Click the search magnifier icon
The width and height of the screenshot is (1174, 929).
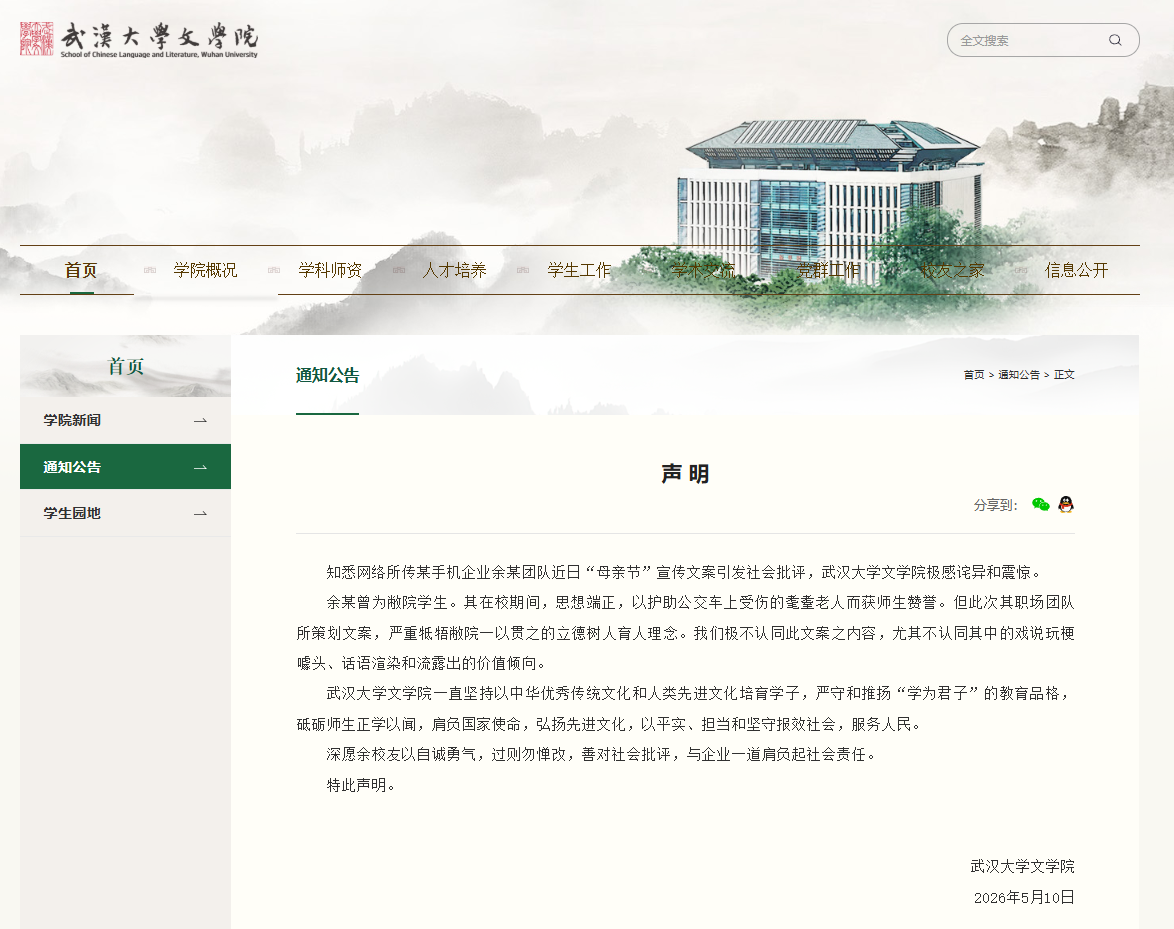(1115, 40)
